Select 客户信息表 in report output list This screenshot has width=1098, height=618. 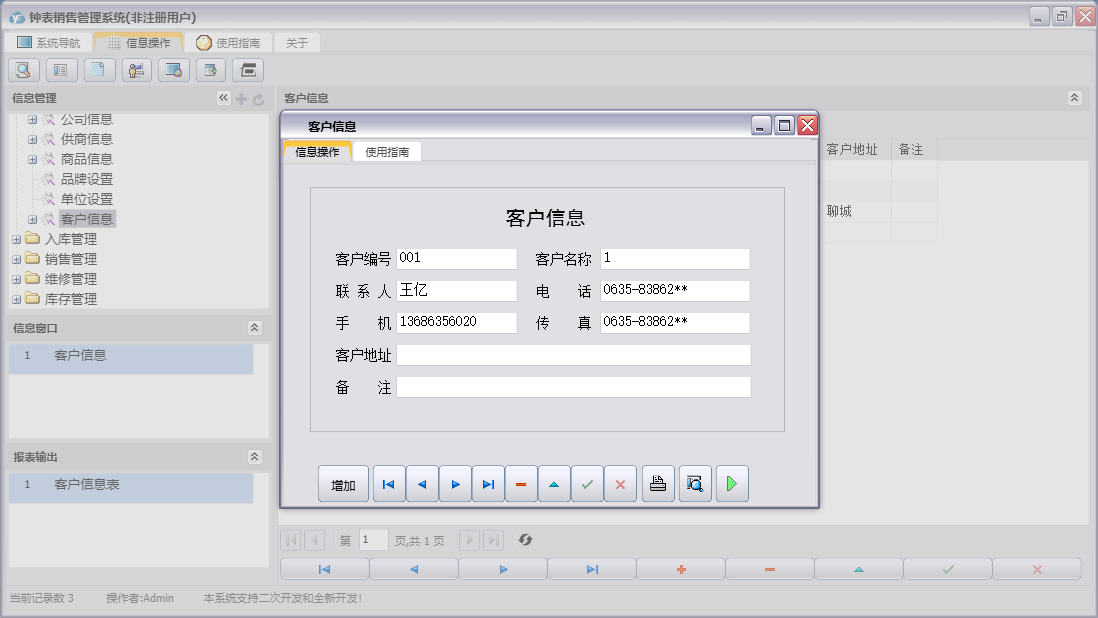87,484
